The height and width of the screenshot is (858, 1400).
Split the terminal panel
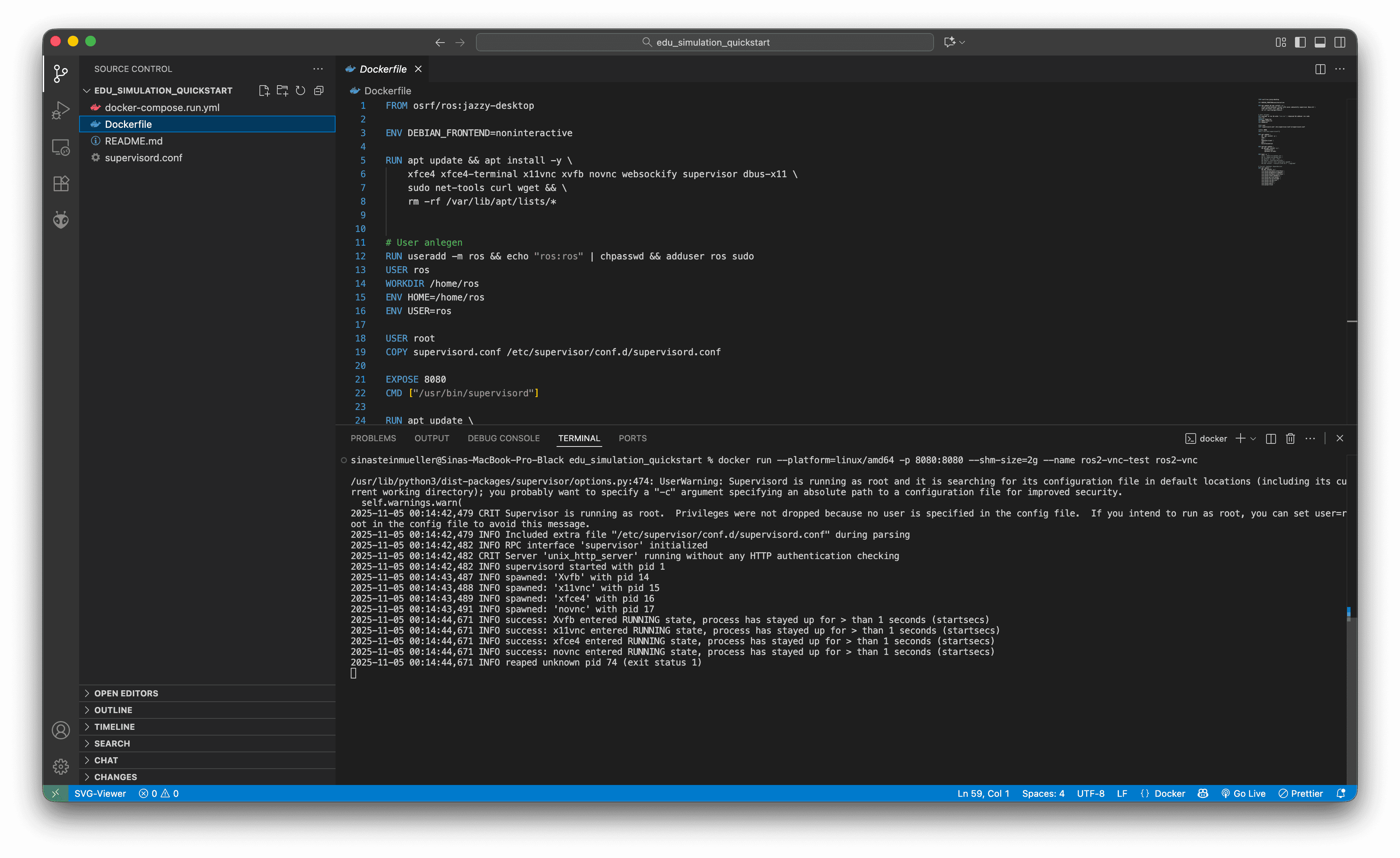pyautogui.click(x=1271, y=439)
